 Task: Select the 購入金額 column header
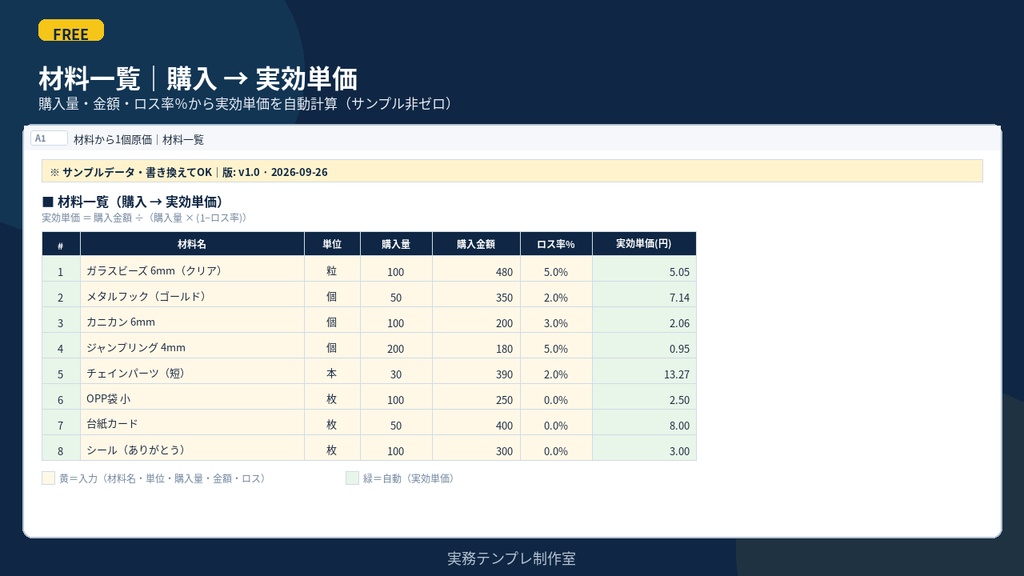click(476, 244)
